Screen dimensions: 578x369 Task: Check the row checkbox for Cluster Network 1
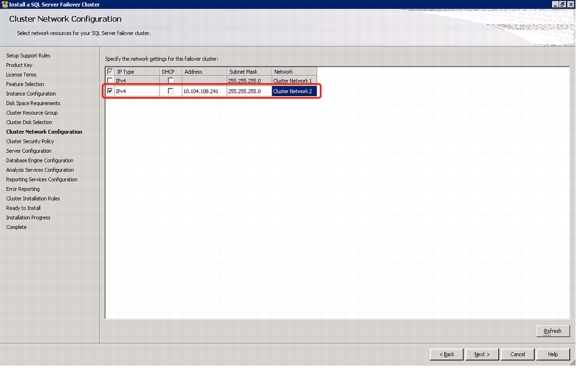tap(109, 80)
